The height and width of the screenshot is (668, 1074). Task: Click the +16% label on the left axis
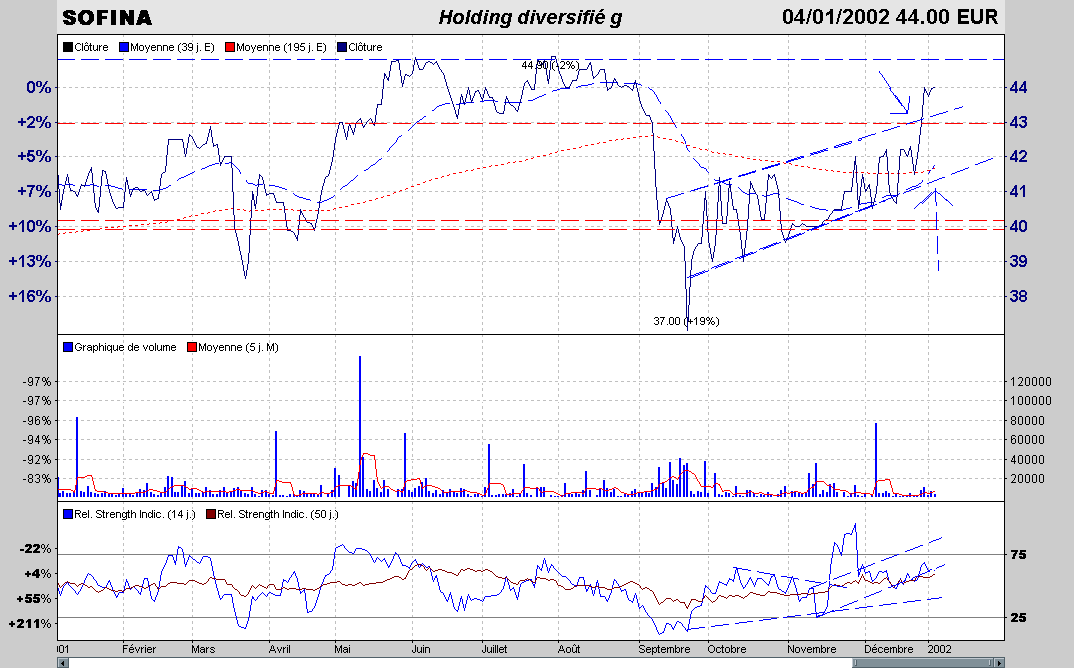(29, 297)
